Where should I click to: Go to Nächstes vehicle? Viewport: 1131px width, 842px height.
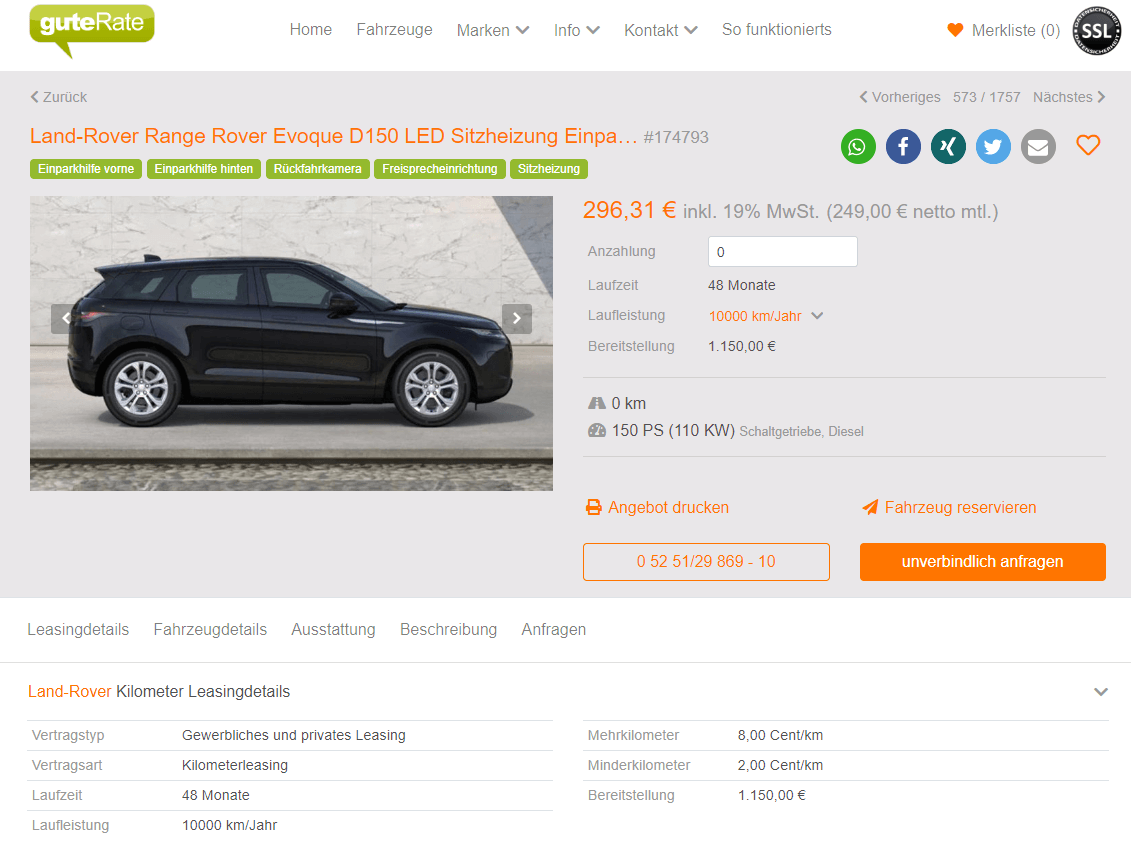coord(1069,97)
